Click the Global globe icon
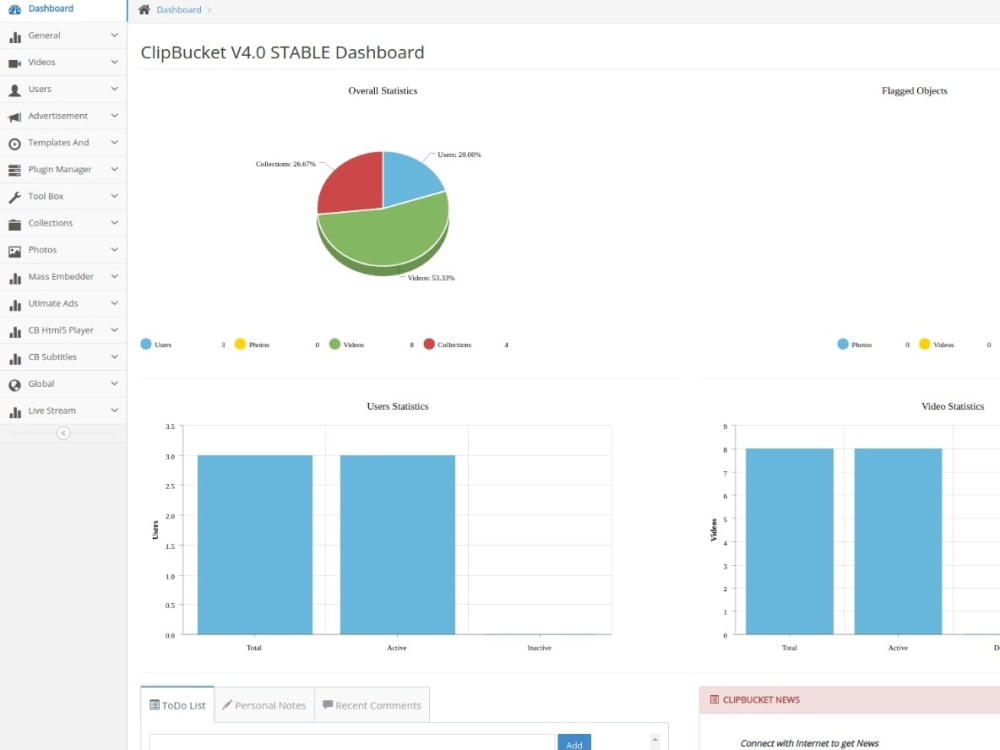 [x=15, y=385]
